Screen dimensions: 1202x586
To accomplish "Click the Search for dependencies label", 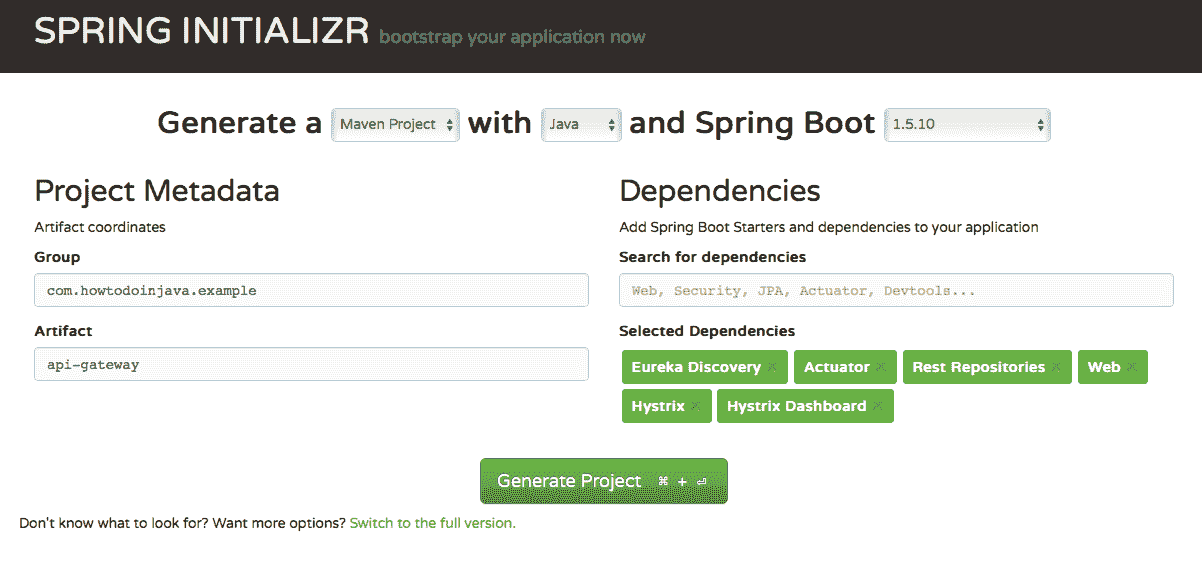I will [x=712, y=257].
